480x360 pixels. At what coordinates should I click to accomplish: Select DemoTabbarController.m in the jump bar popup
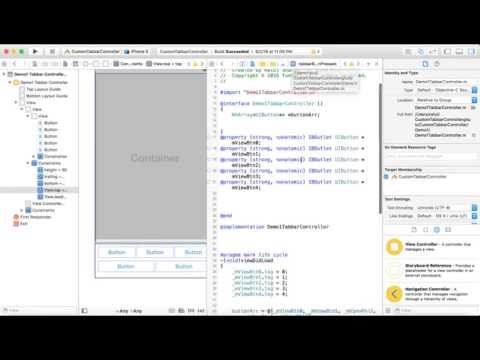pos(319,89)
